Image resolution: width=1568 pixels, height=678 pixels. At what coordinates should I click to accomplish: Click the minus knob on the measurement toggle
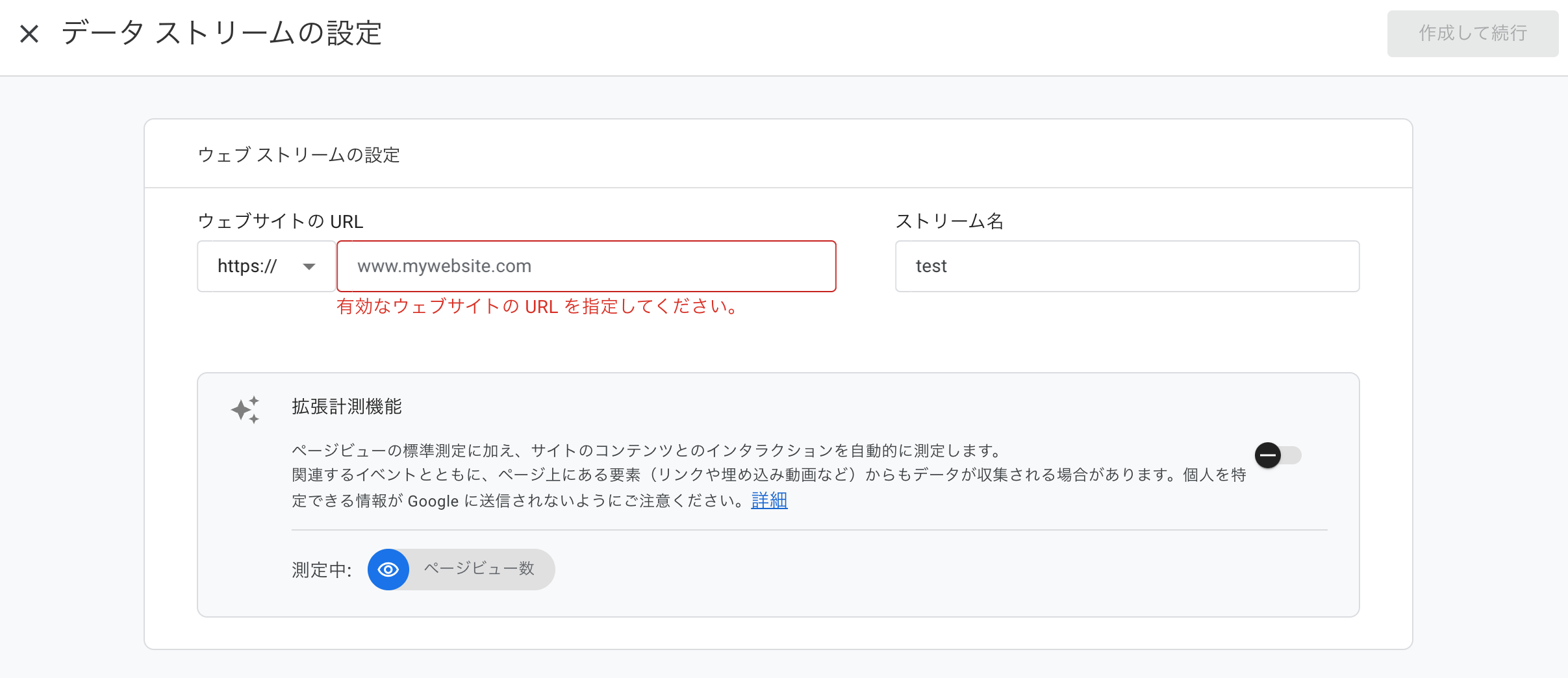(1267, 455)
